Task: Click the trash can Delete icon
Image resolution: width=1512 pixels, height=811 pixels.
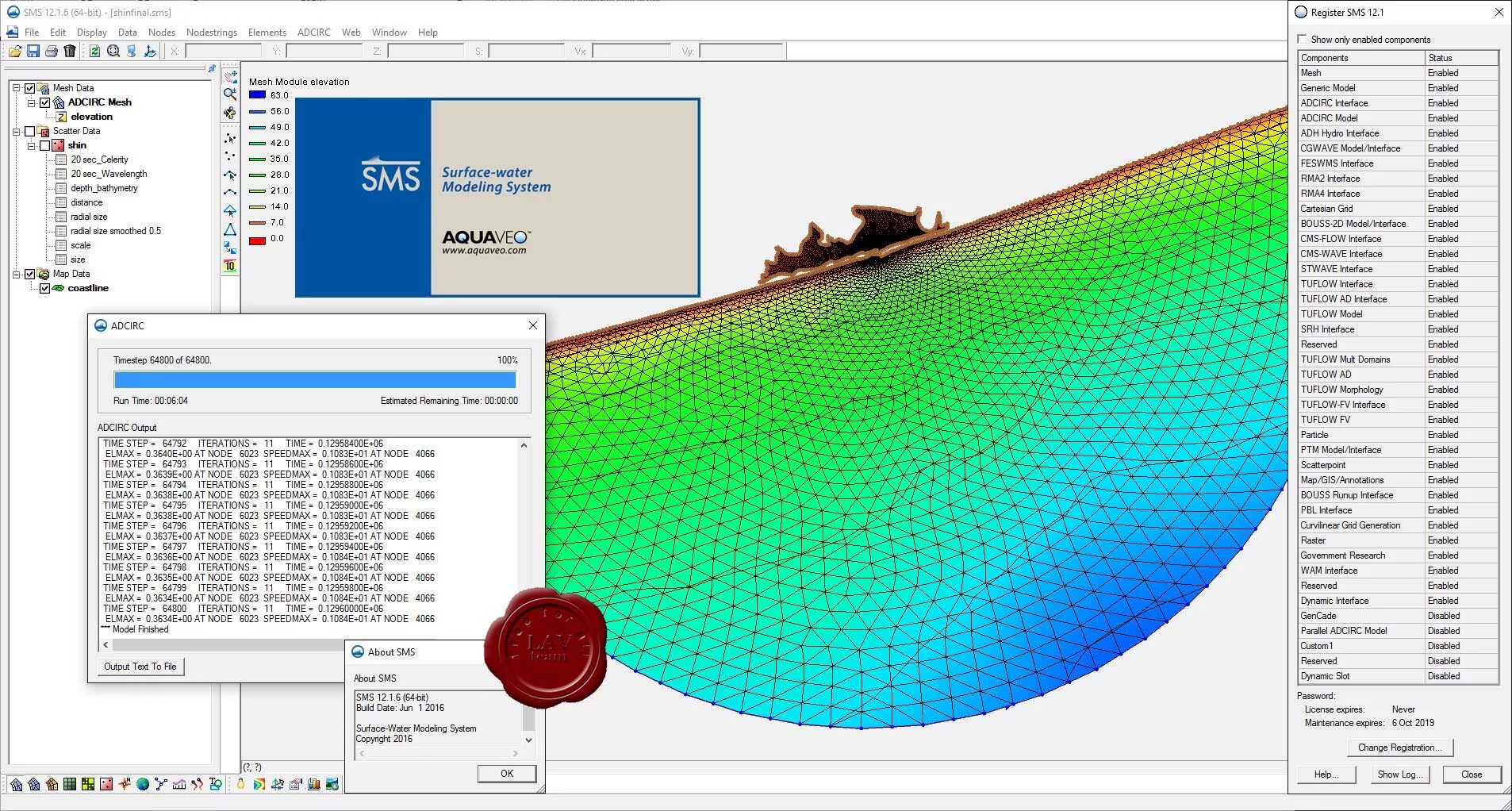Action: tap(70, 51)
